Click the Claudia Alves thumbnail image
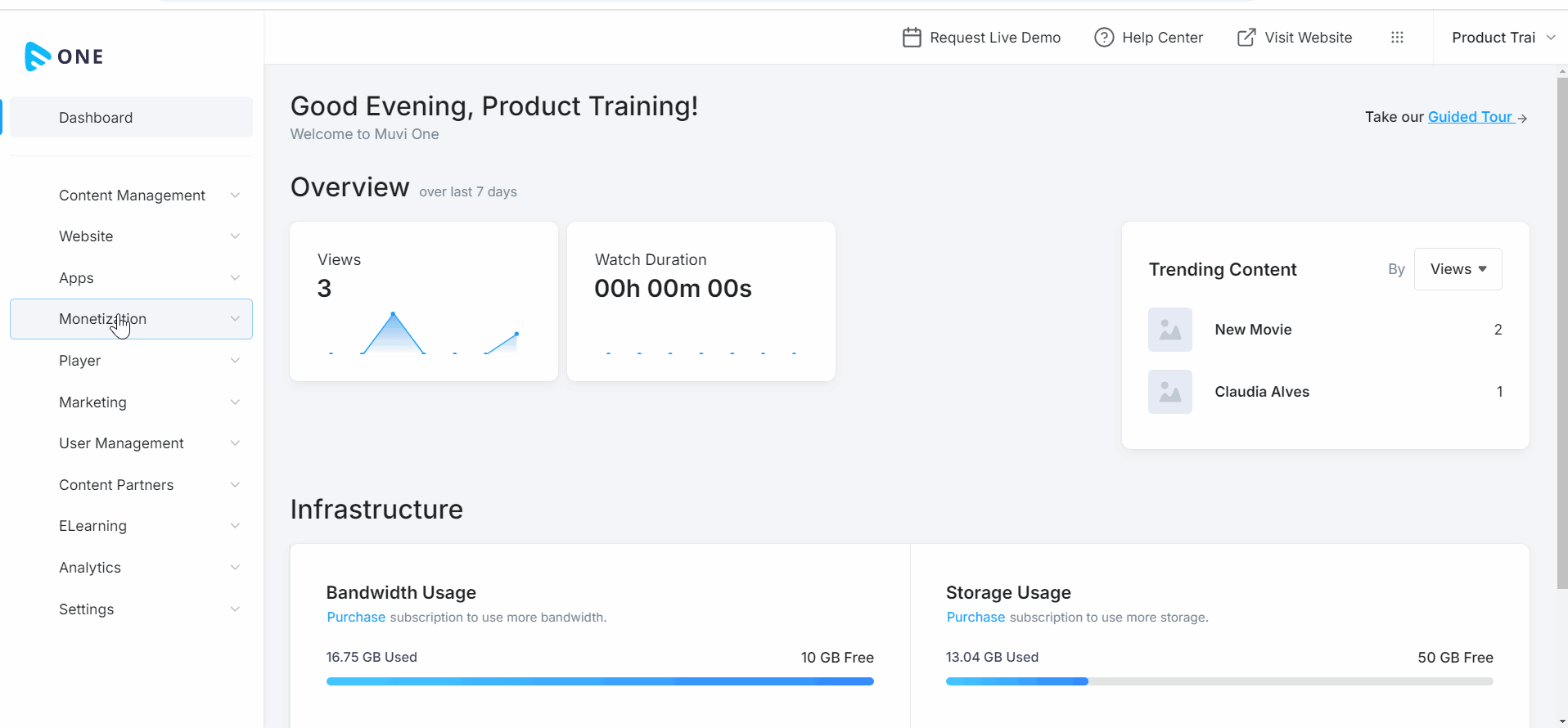The image size is (1568, 728). (x=1169, y=392)
